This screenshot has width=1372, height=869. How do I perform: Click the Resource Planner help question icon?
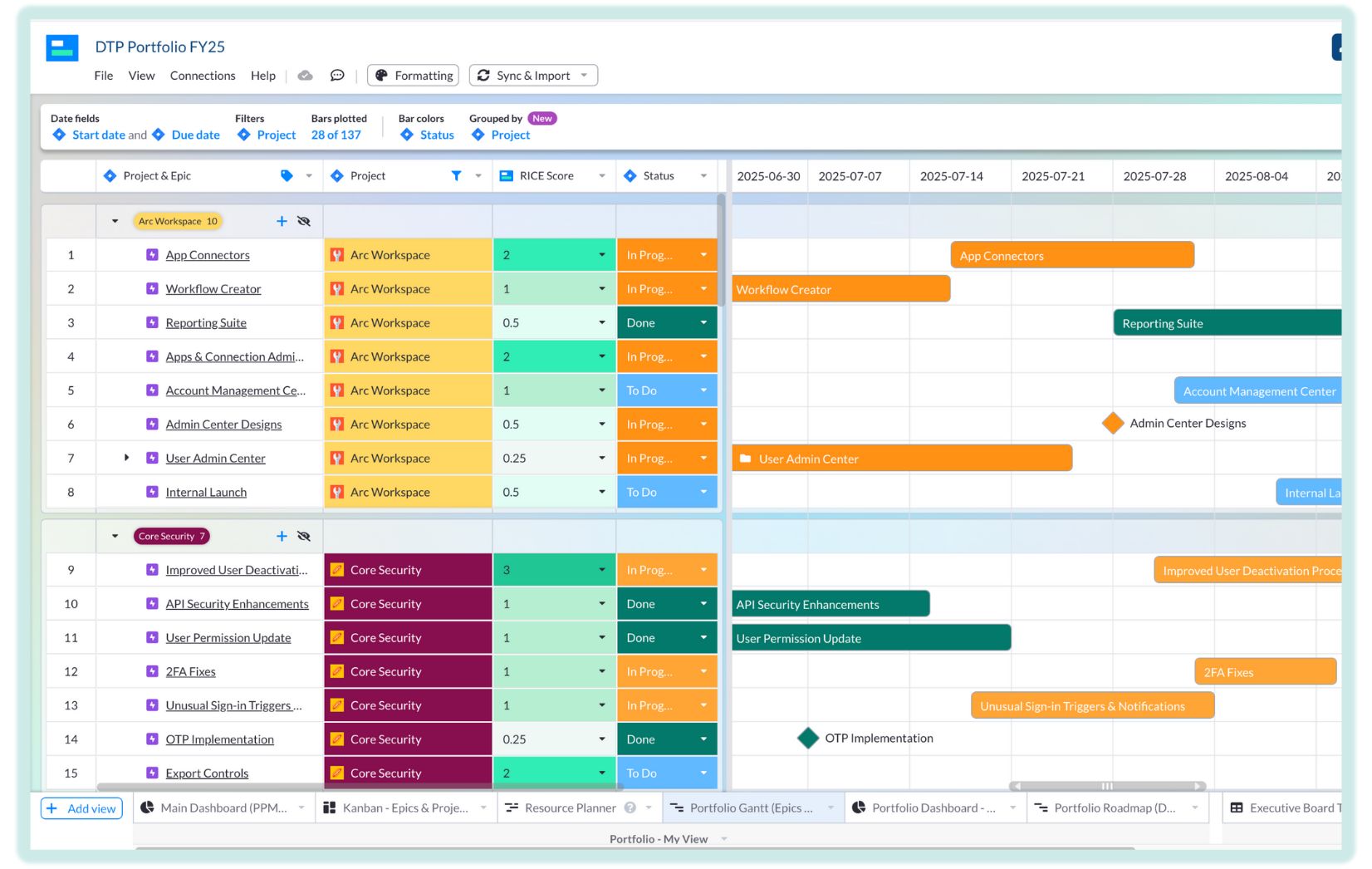pyautogui.click(x=630, y=808)
